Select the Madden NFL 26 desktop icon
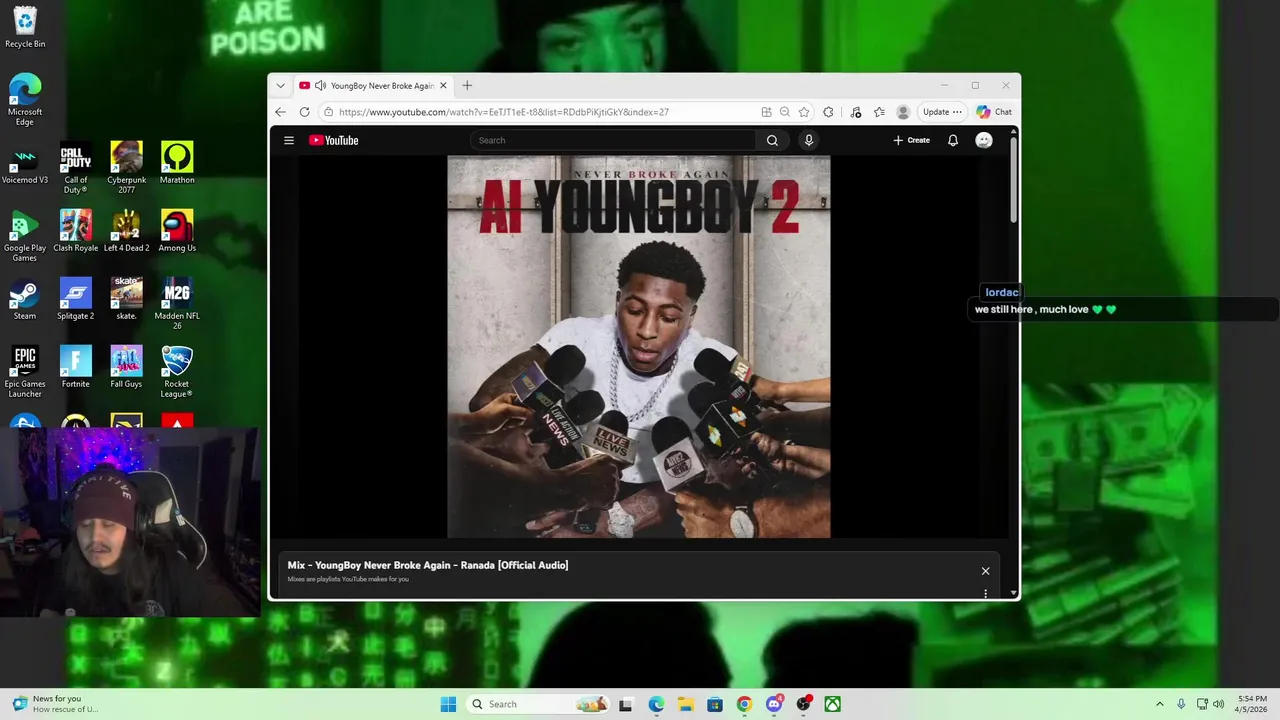 (177, 304)
